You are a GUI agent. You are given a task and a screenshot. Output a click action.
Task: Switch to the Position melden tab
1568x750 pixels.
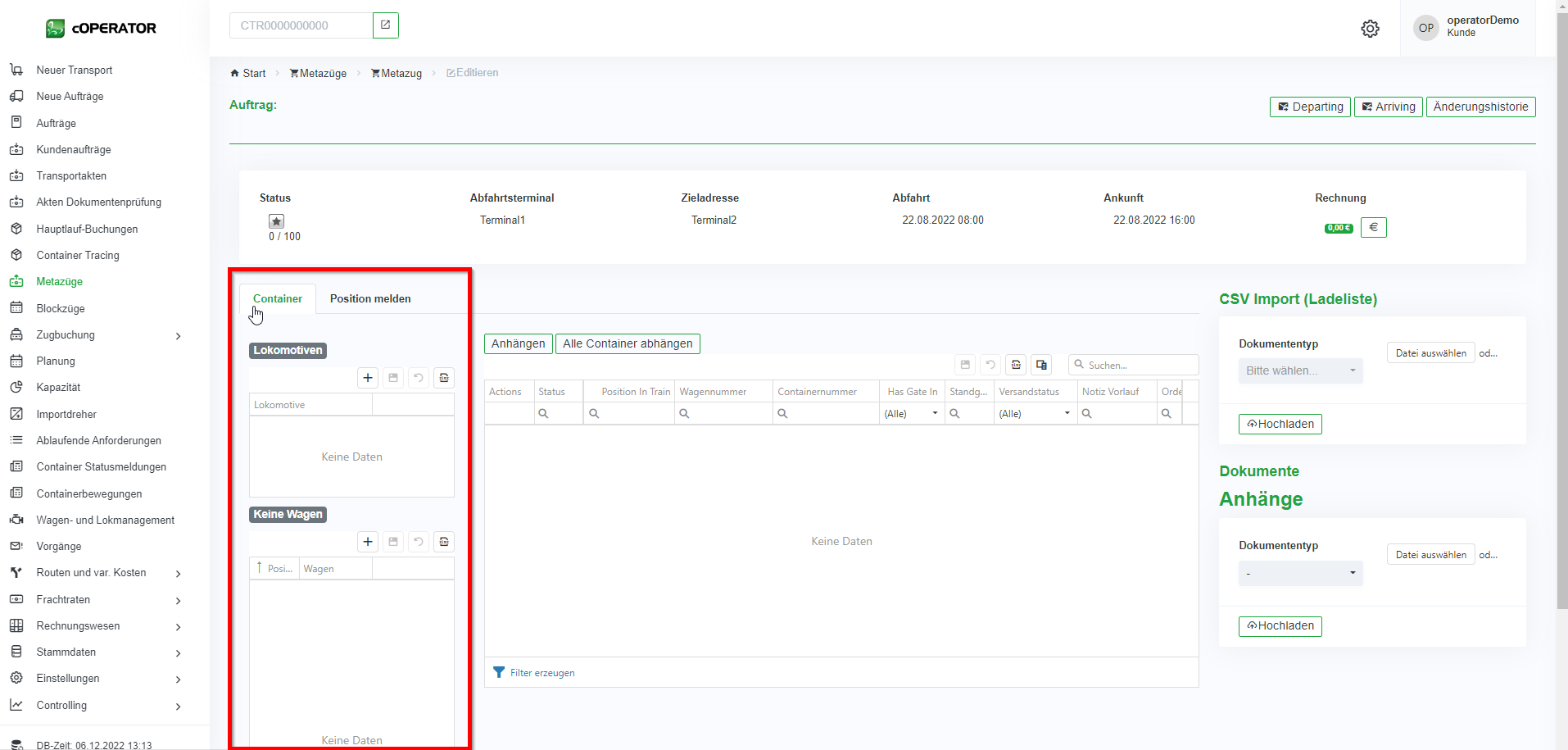(x=370, y=299)
